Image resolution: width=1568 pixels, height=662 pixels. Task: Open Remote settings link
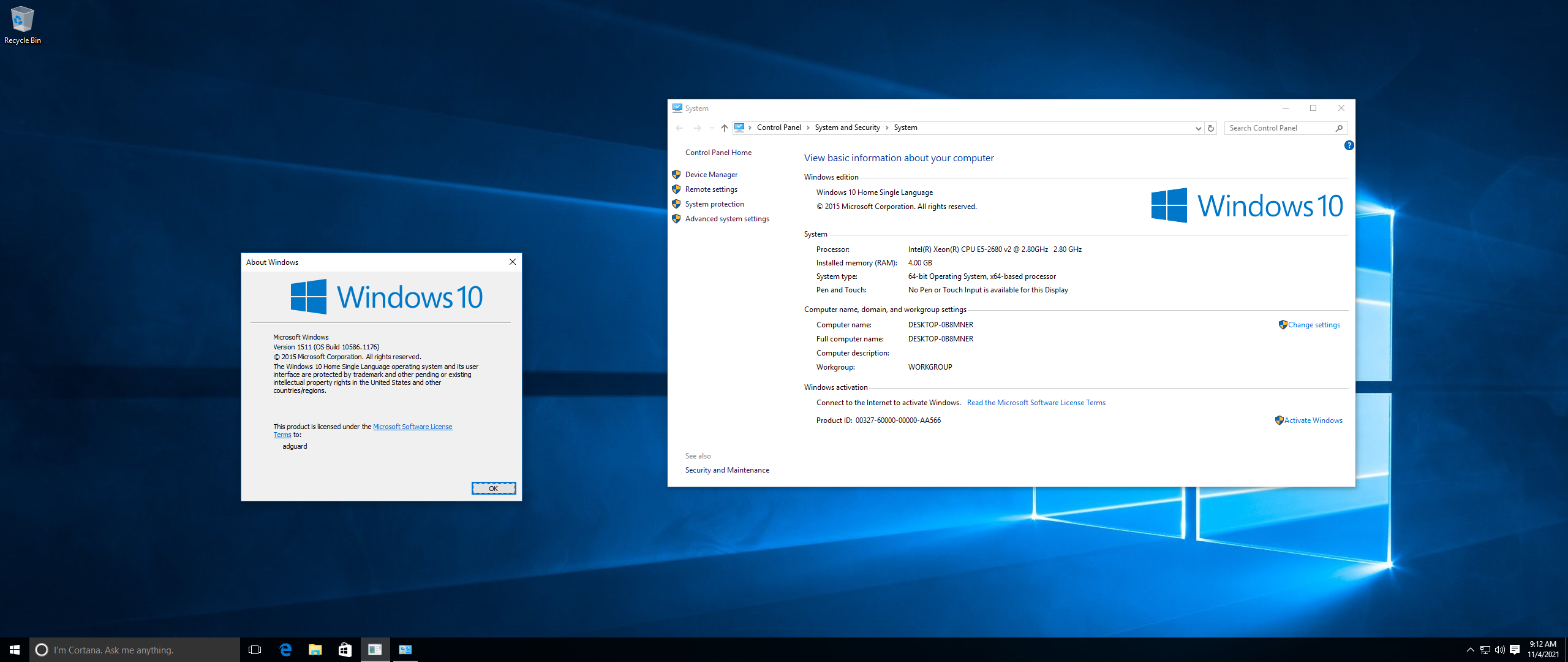click(x=711, y=189)
